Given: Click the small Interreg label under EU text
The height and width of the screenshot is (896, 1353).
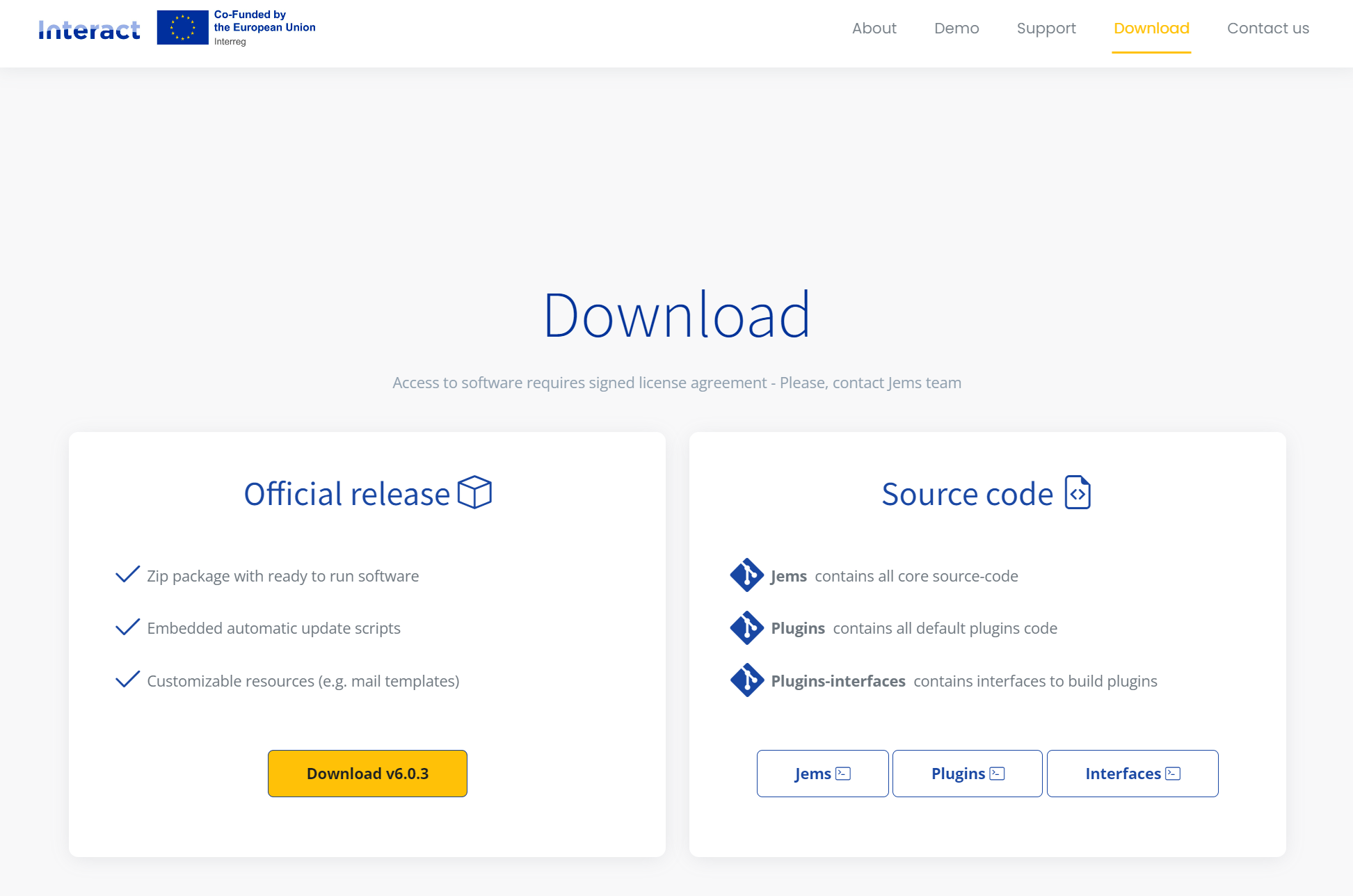Looking at the screenshot, I should point(230,42).
